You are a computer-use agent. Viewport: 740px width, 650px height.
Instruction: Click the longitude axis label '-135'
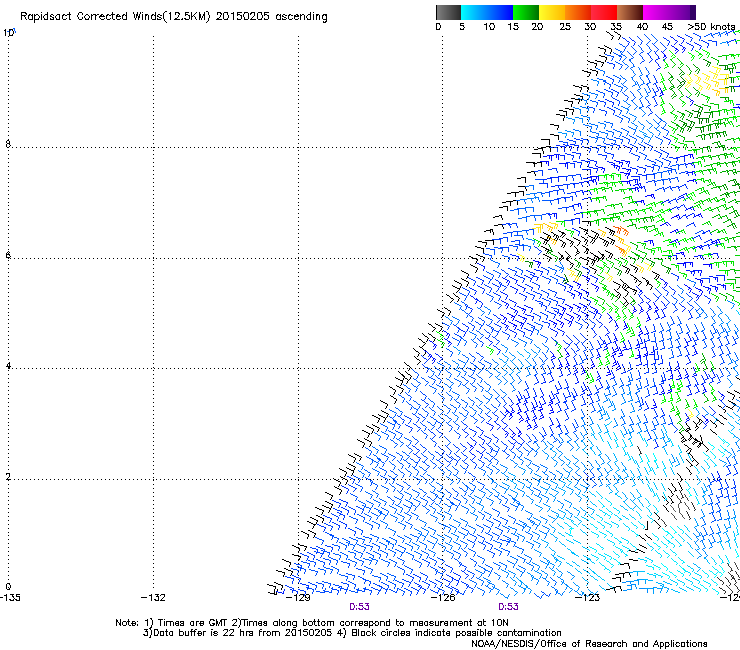click(10, 598)
